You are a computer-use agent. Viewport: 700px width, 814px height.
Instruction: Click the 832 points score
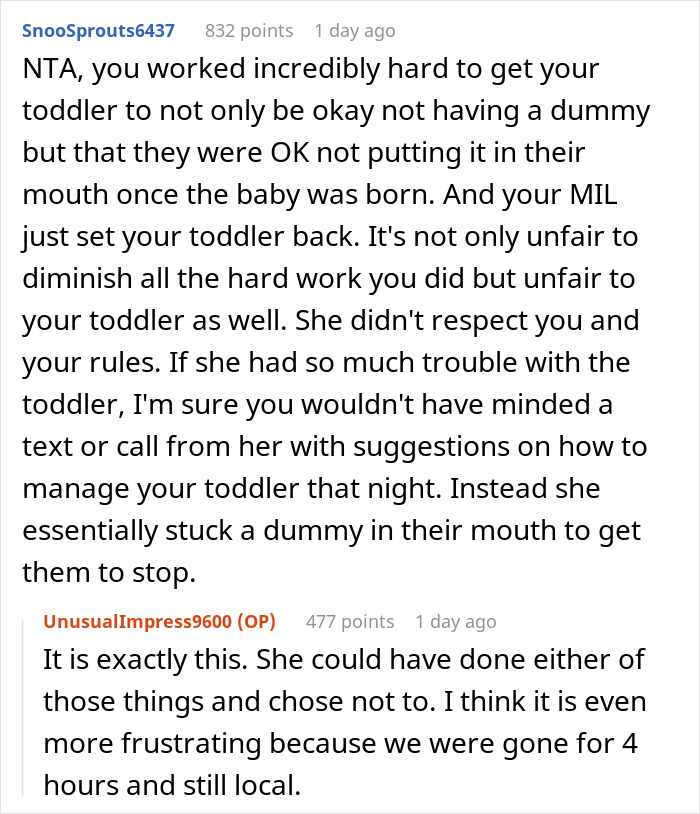(x=248, y=31)
